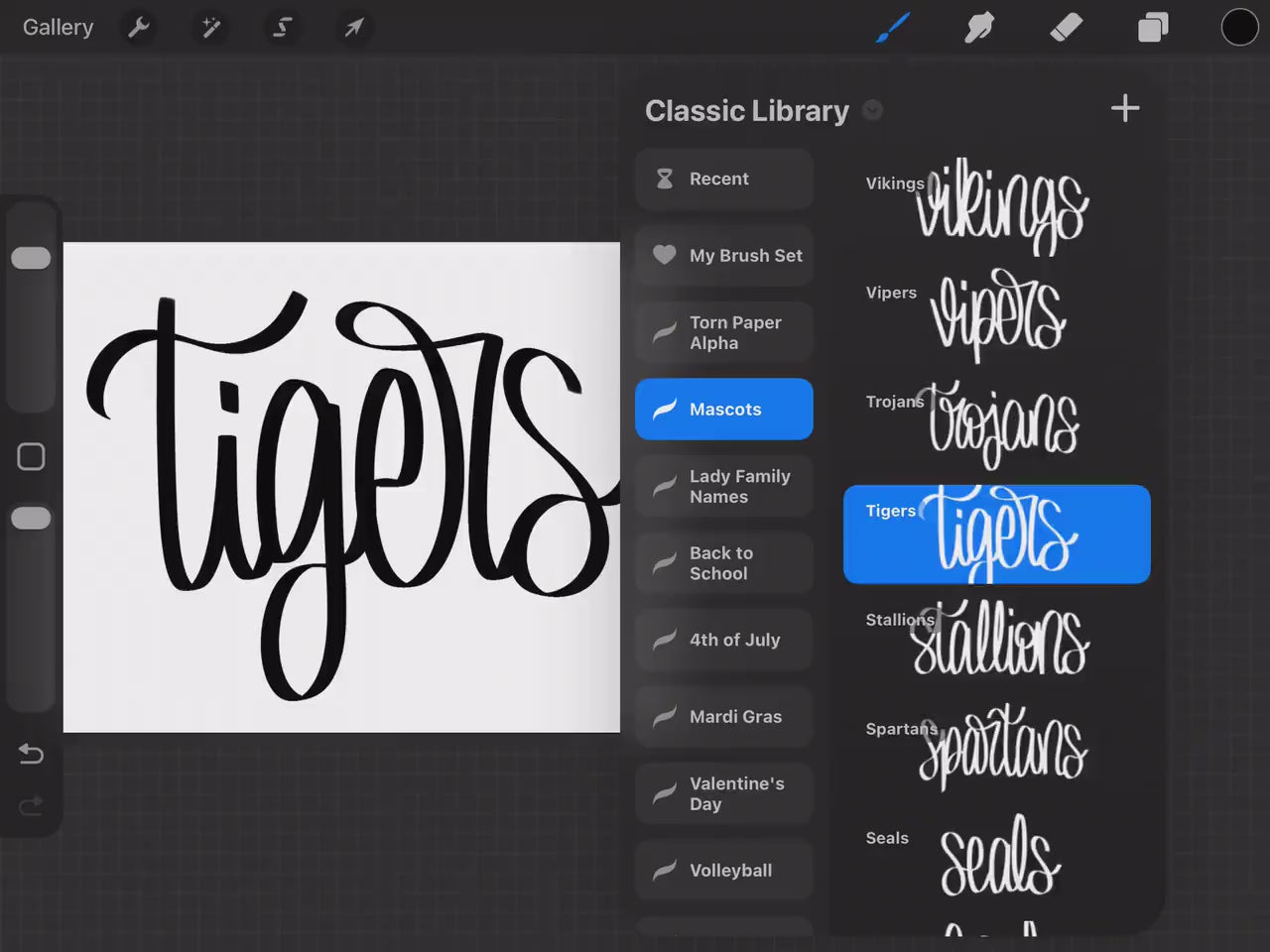1270x952 pixels.
Task: Click the brush opacity slider handle
Action: (x=31, y=518)
